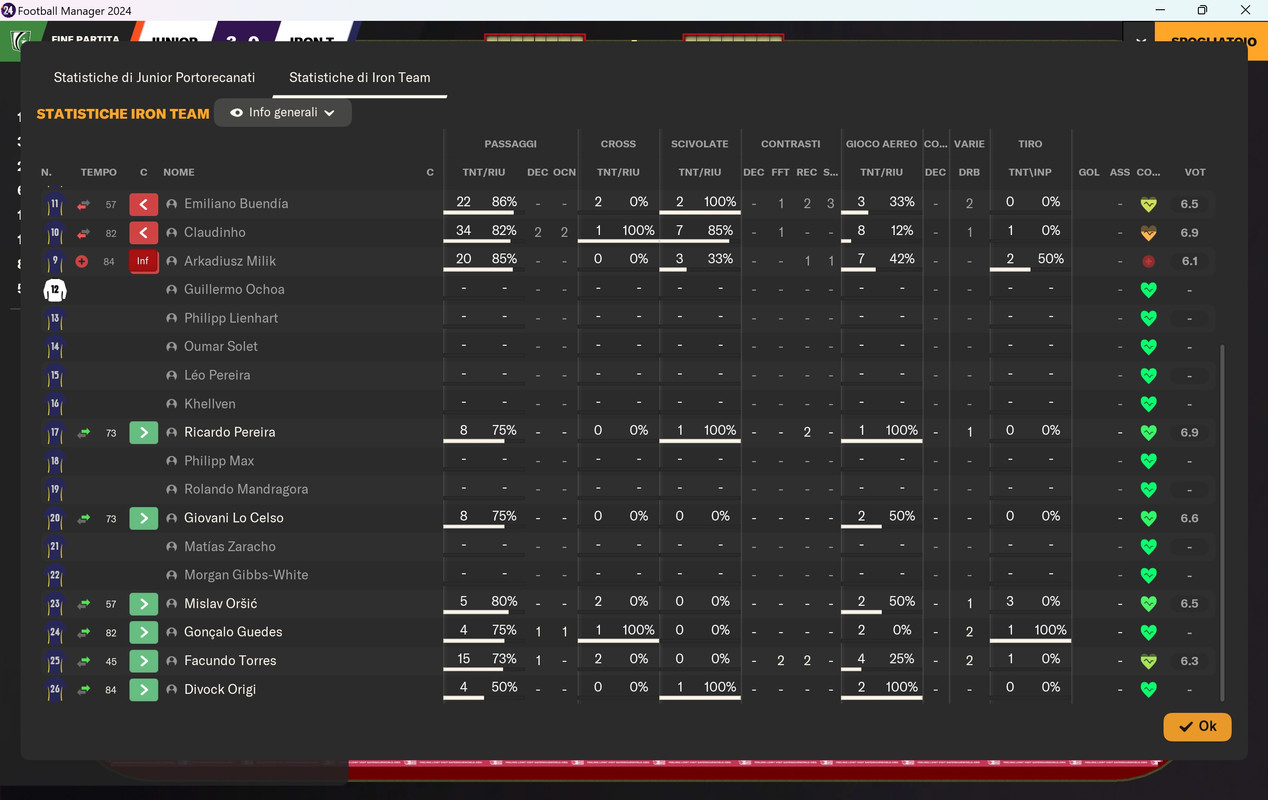The width and height of the screenshot is (1268, 800).
Task: Click the substituted-on arrow for Gonçalo Guedes
Action: pos(144,633)
